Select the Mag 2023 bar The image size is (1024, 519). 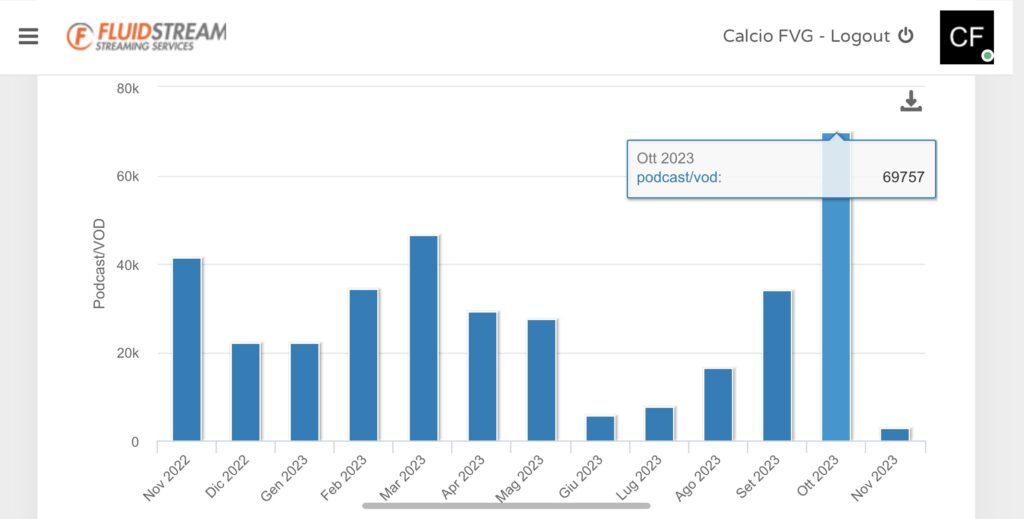point(541,380)
